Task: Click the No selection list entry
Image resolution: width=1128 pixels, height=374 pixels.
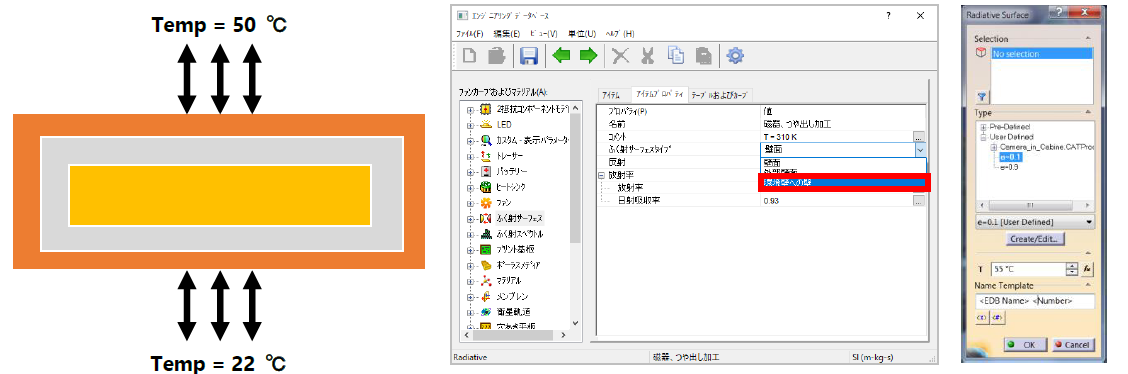Action: (1042, 53)
